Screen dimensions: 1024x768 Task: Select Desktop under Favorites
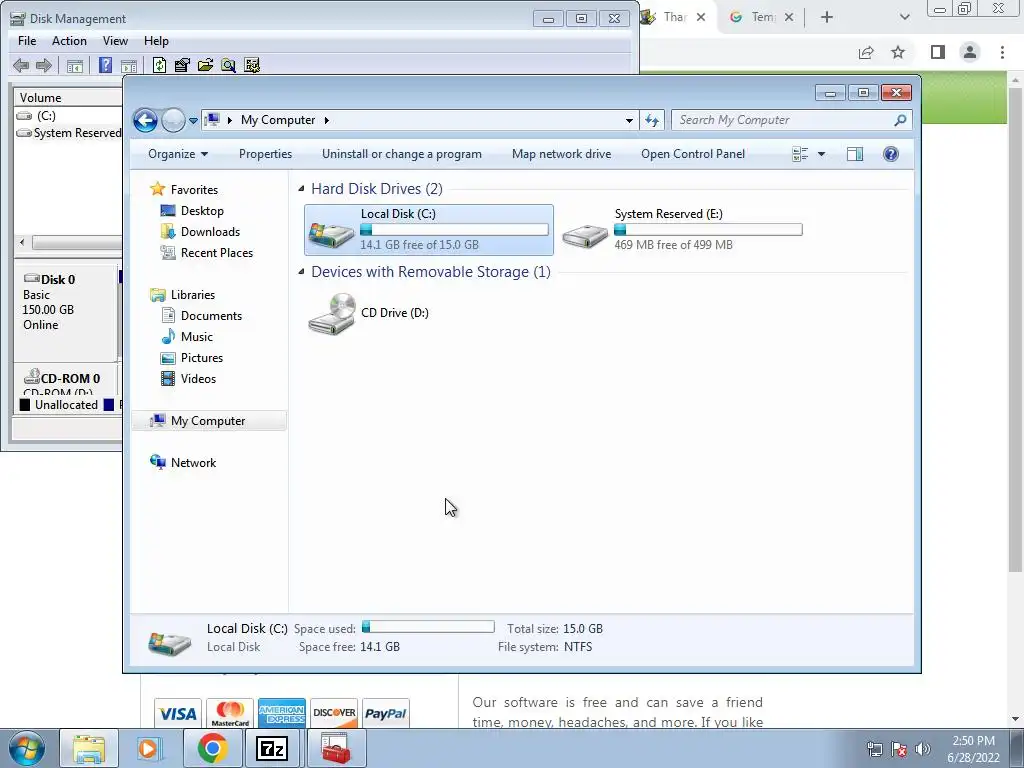tap(202, 211)
